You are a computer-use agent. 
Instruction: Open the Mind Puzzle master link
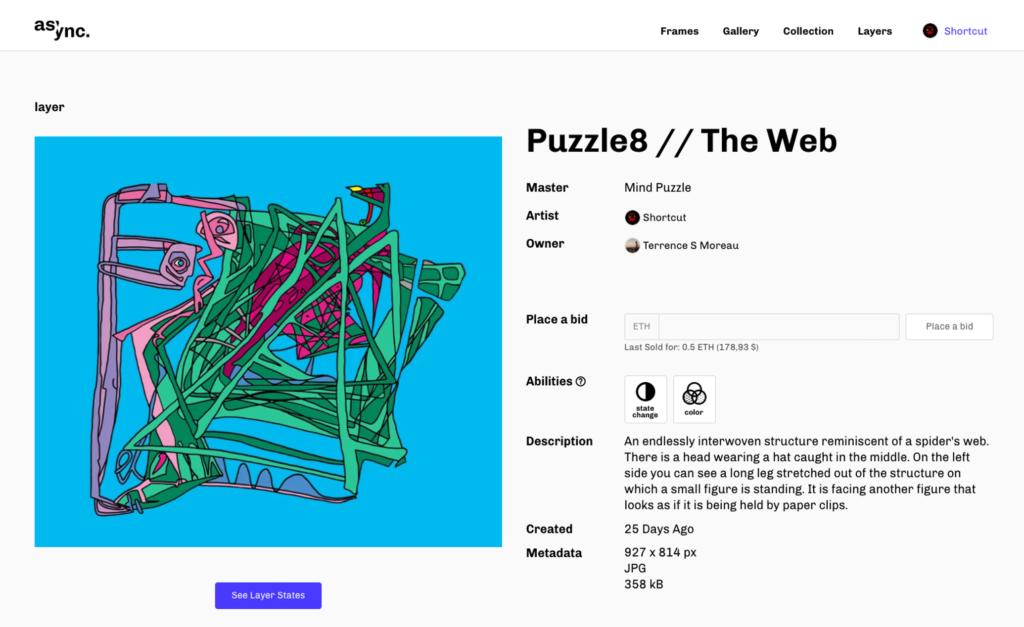(657, 187)
